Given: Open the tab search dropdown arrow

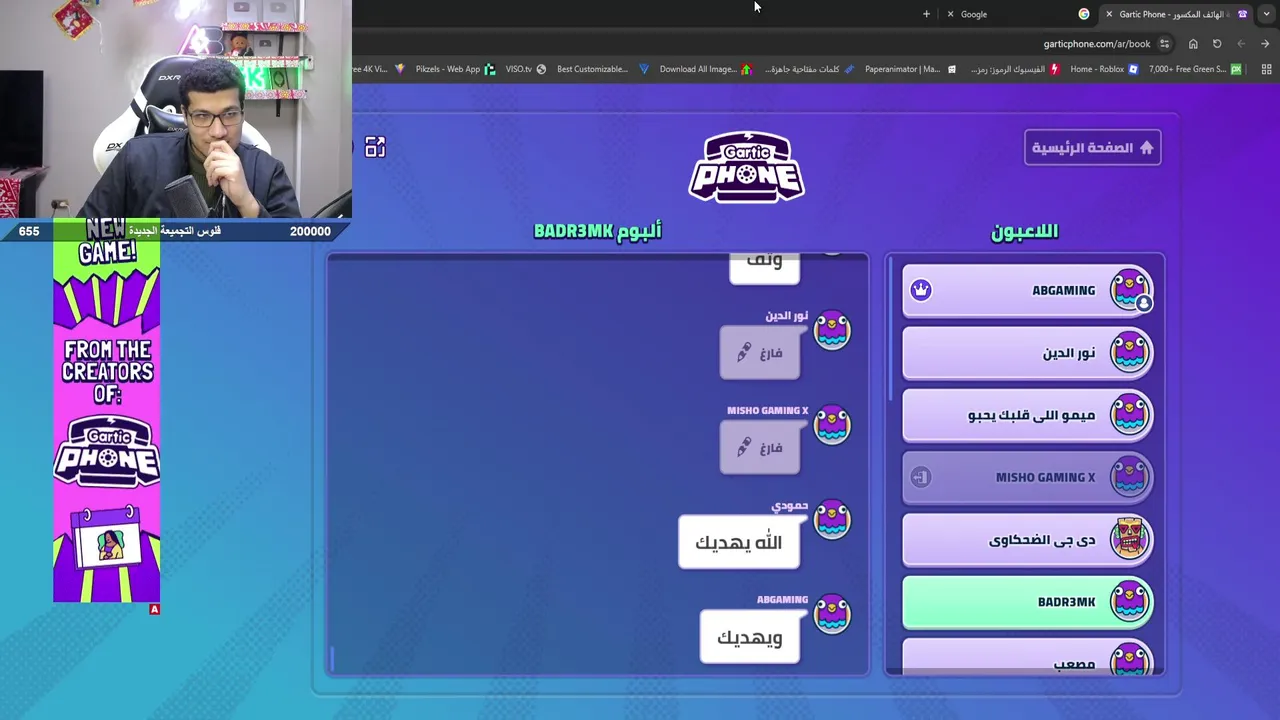Looking at the screenshot, I should (x=1266, y=14).
